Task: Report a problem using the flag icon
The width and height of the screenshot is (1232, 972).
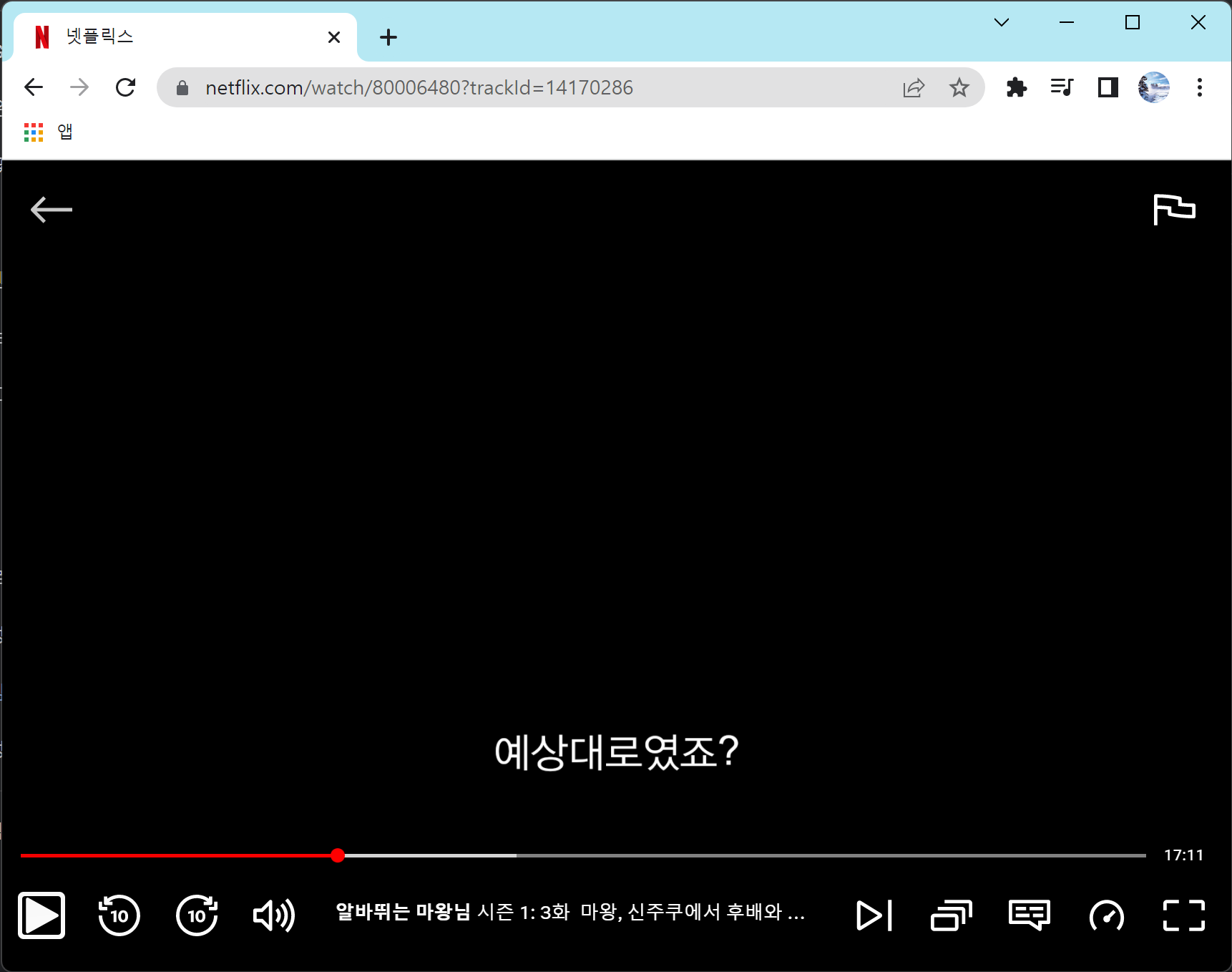Action: point(1174,209)
